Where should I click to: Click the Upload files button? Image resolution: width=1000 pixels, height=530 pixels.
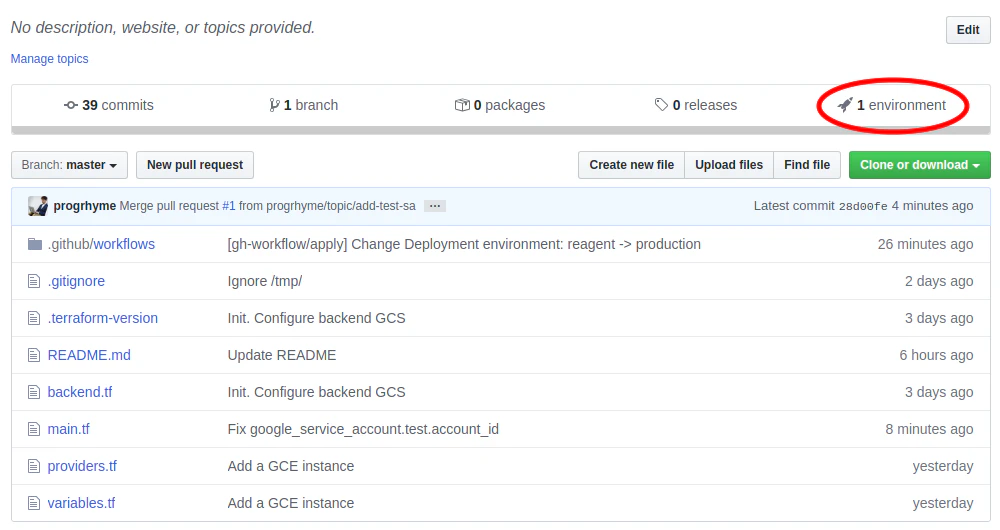[729, 165]
